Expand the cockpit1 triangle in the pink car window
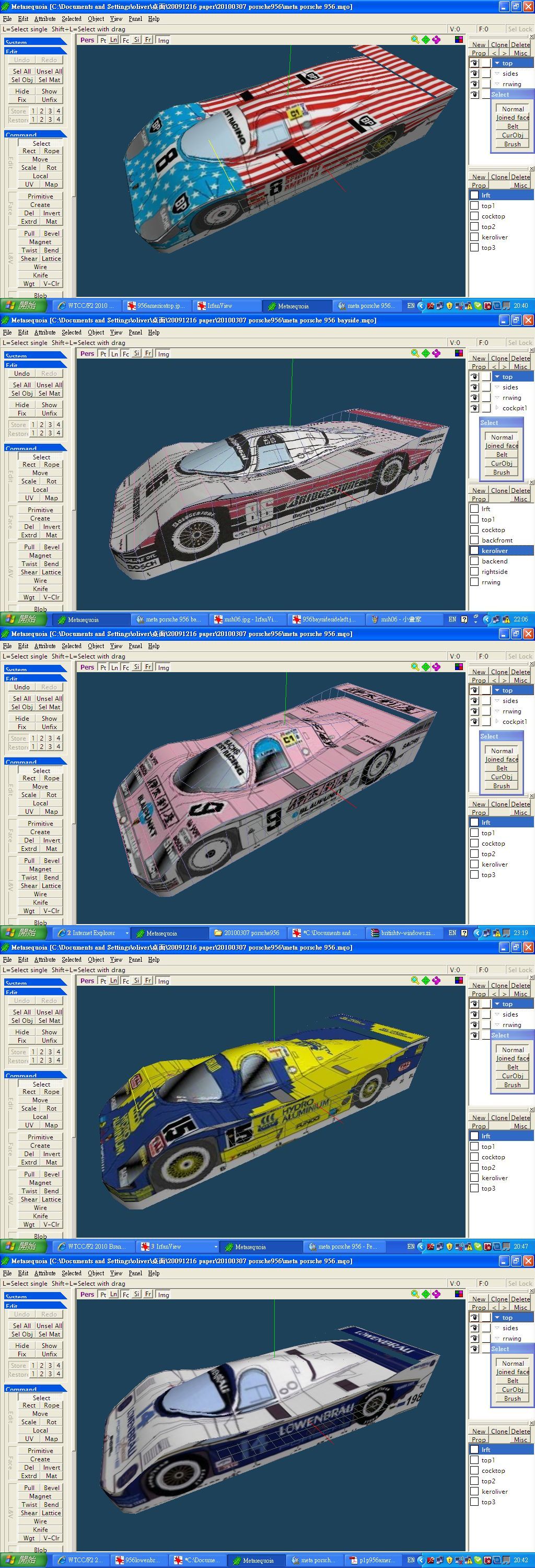This screenshot has height=1568, width=535. pos(497,721)
